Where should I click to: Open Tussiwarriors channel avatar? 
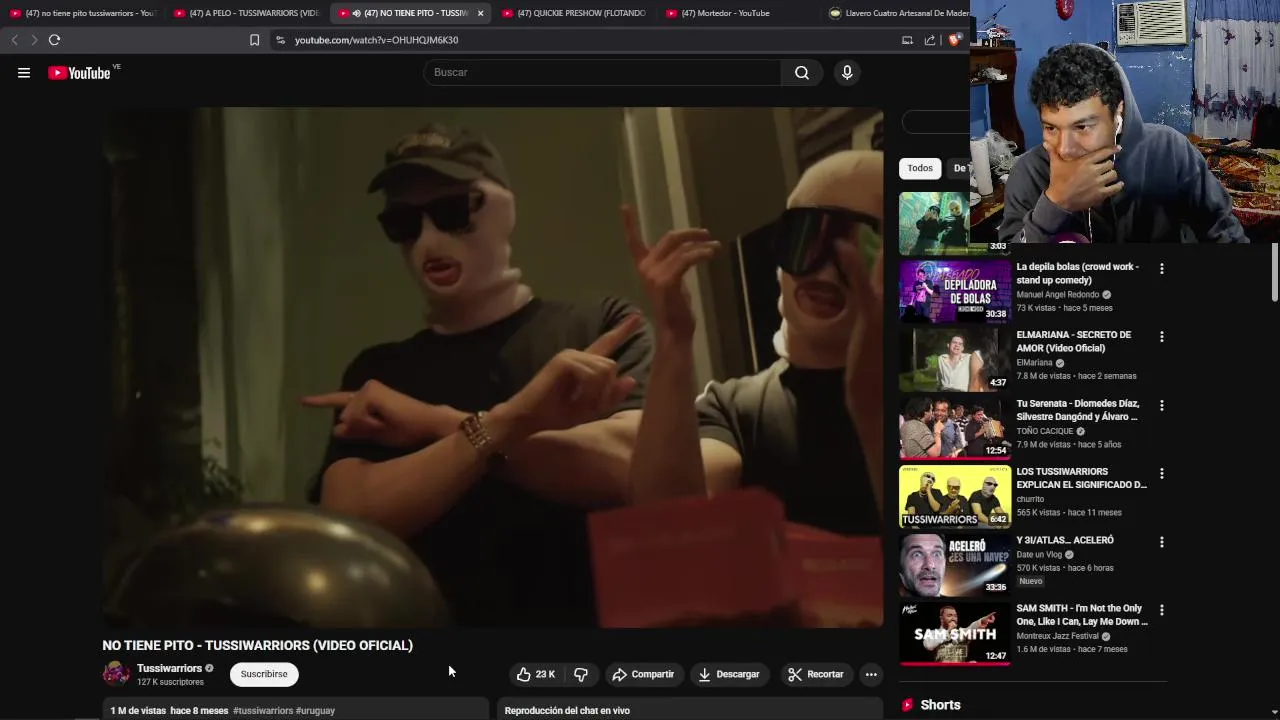point(116,674)
